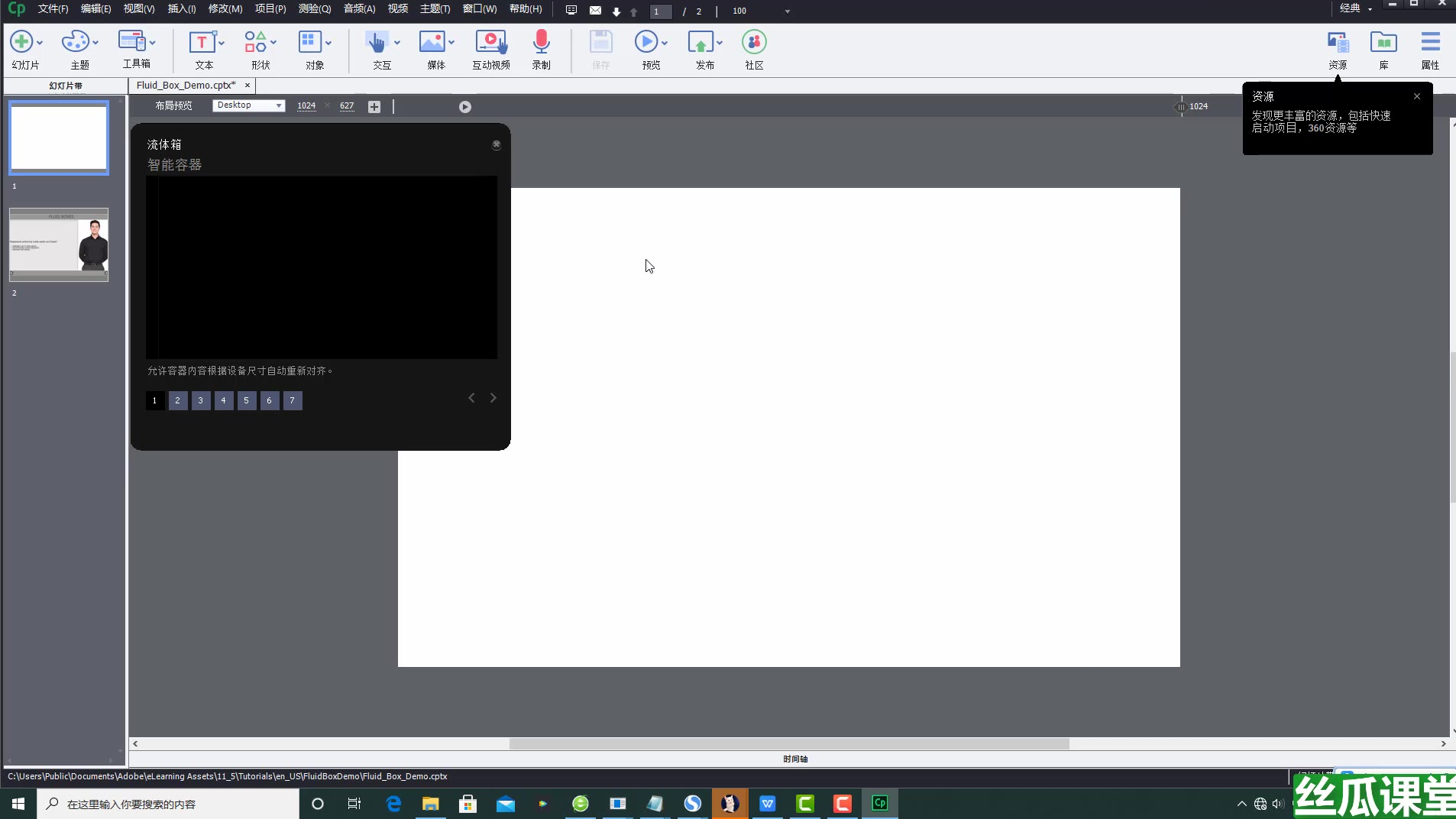Click next arrow in the 流体箱 popup
The width and height of the screenshot is (1456, 819).
[x=493, y=398]
